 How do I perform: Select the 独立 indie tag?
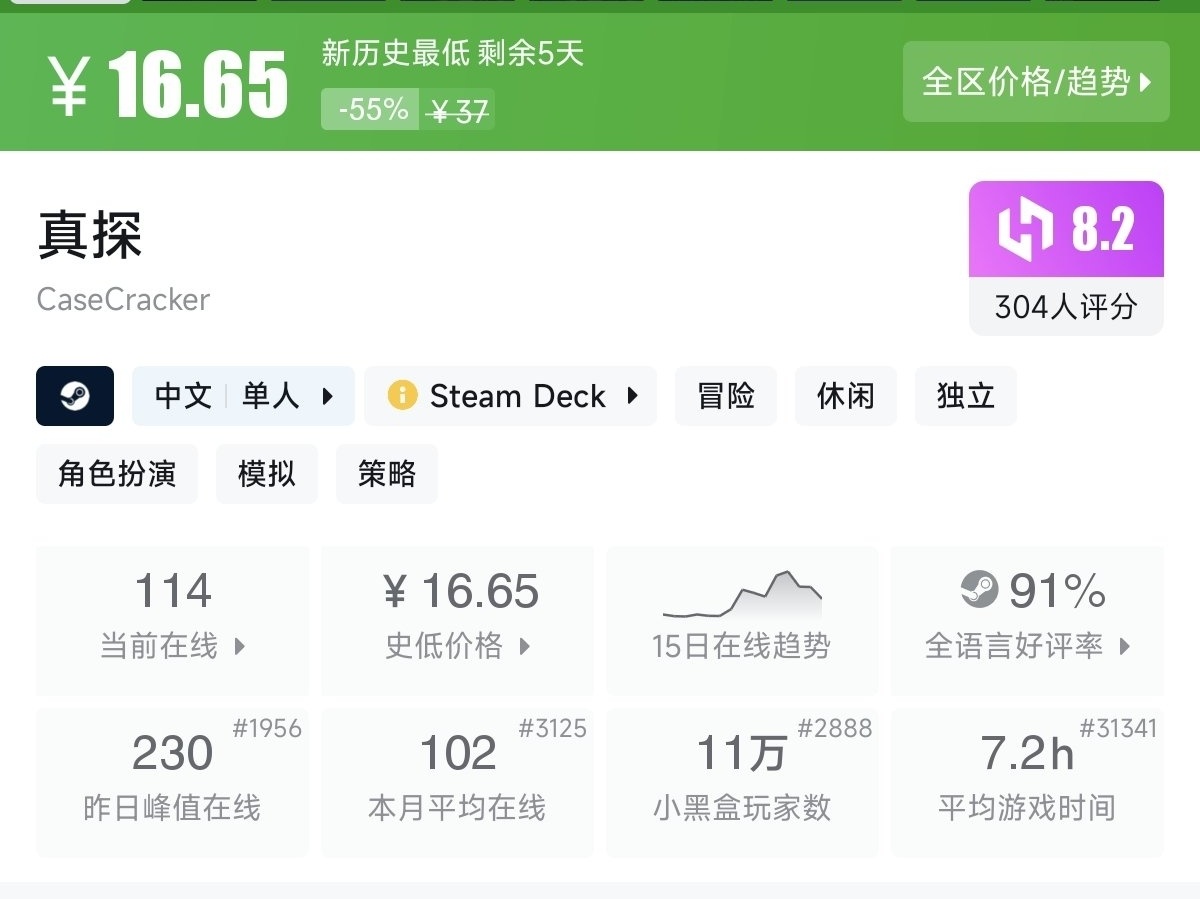(966, 396)
